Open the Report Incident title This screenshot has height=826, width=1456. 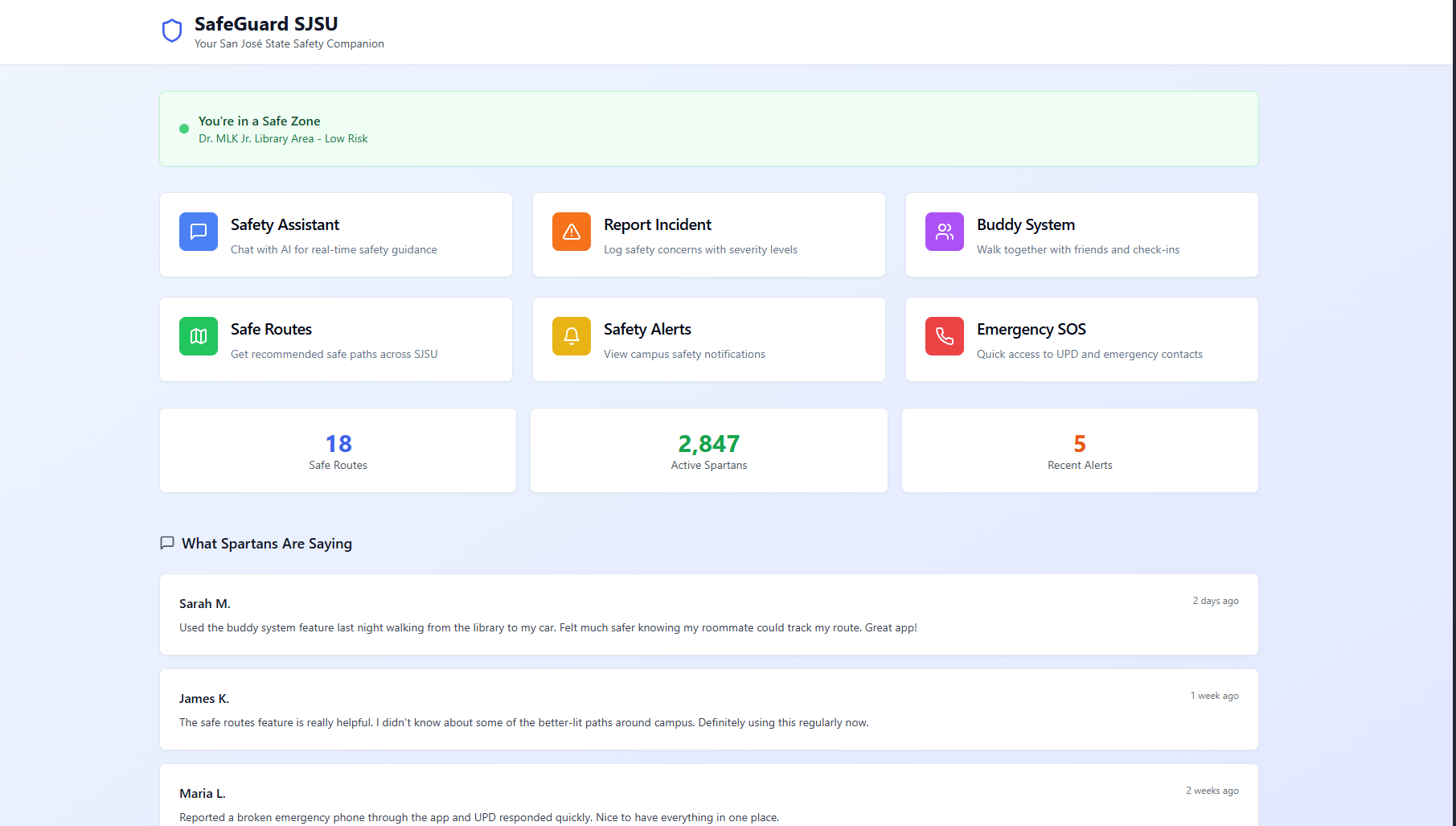[658, 224]
